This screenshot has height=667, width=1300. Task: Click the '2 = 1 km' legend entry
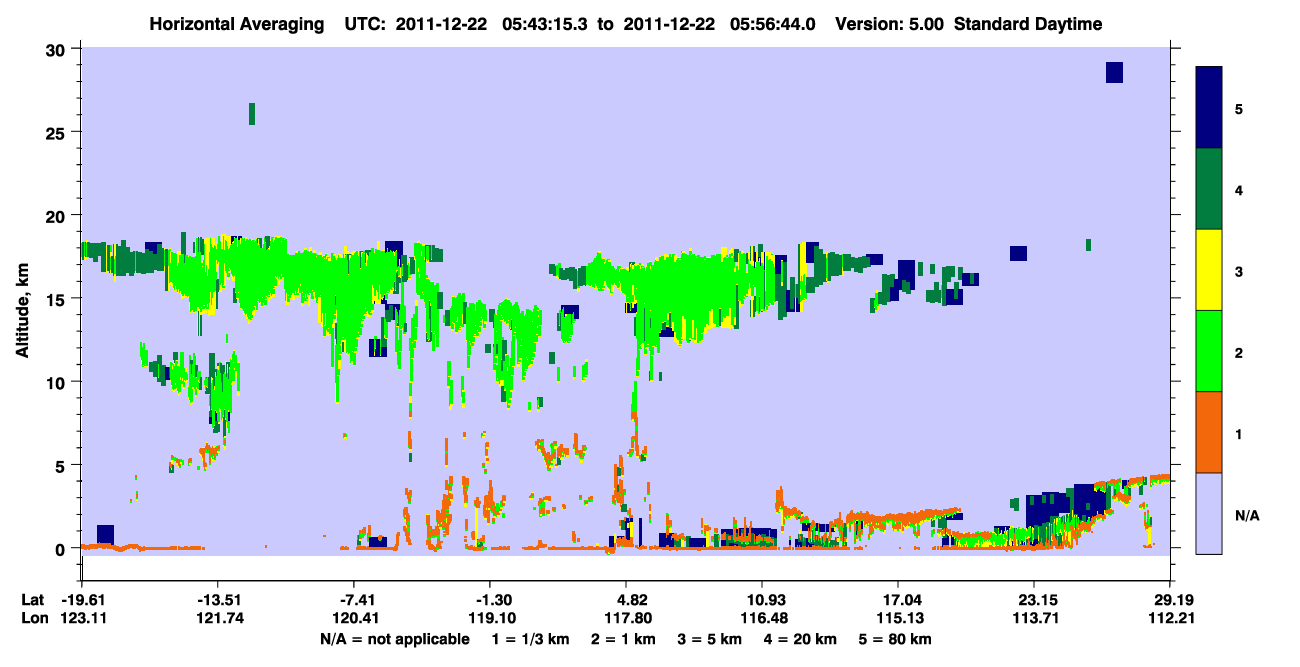[x=621, y=639]
